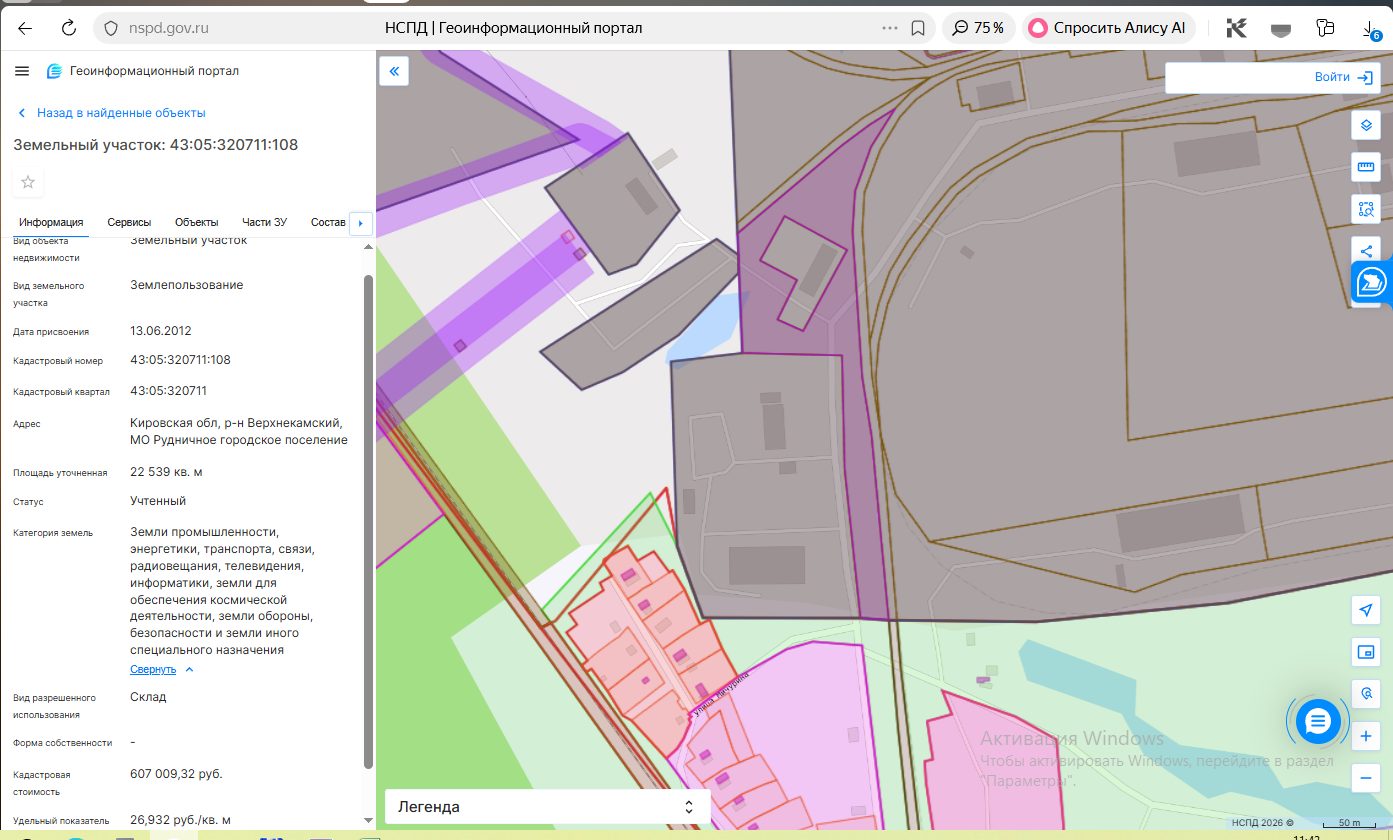Reload the page in the browser
Viewport: 1393px width, 840px height.
coord(69,28)
